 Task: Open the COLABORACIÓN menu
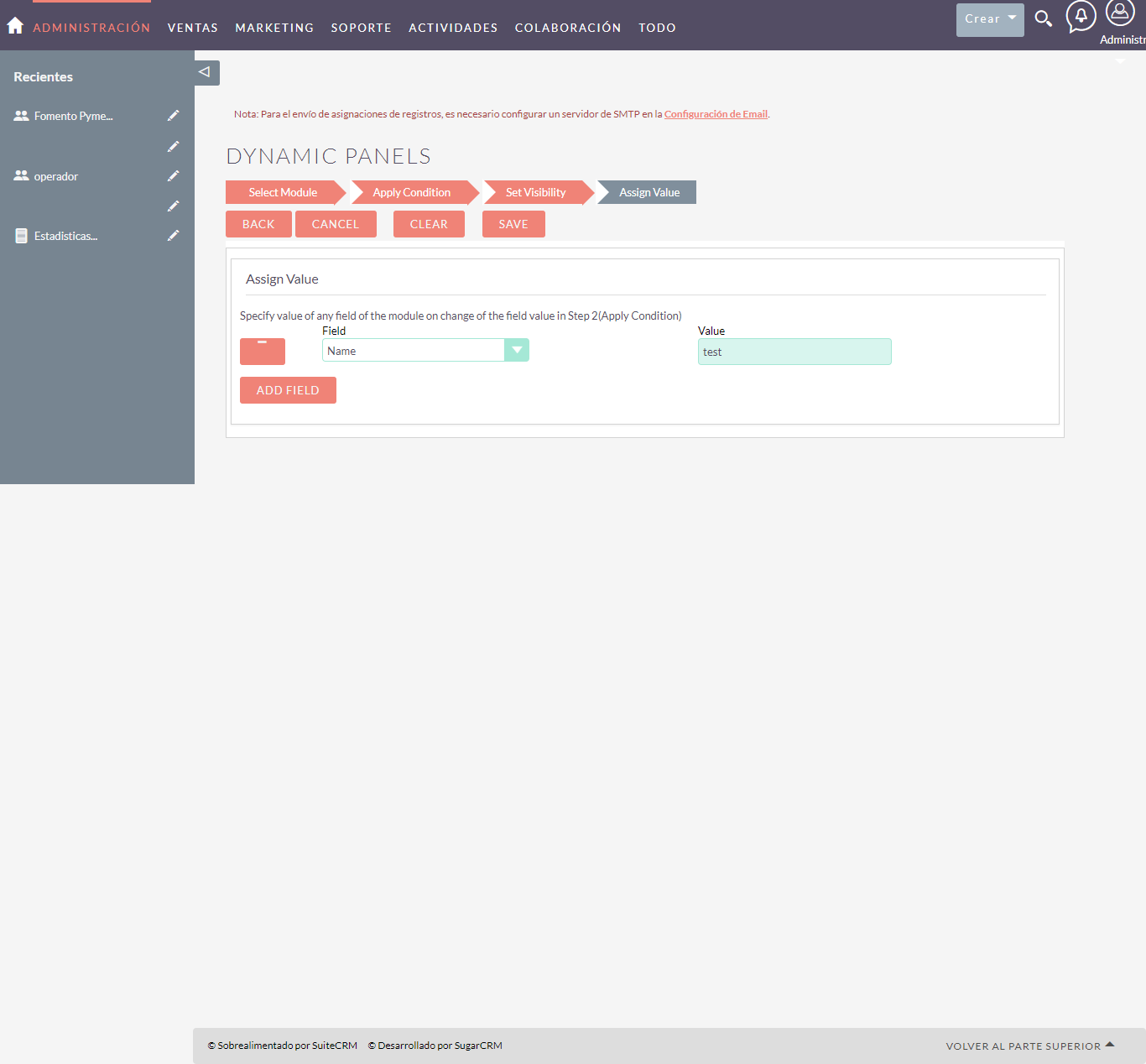tap(568, 28)
